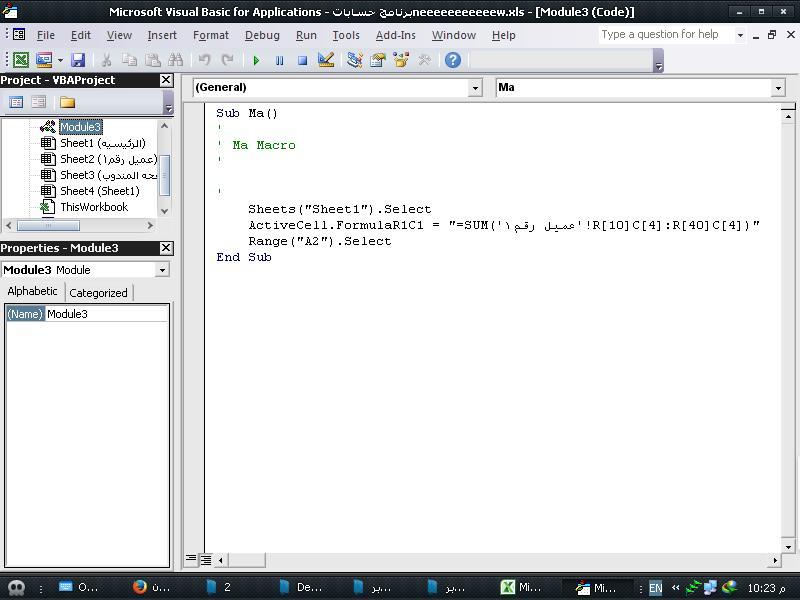Open Firefox from the taskbar

151,587
